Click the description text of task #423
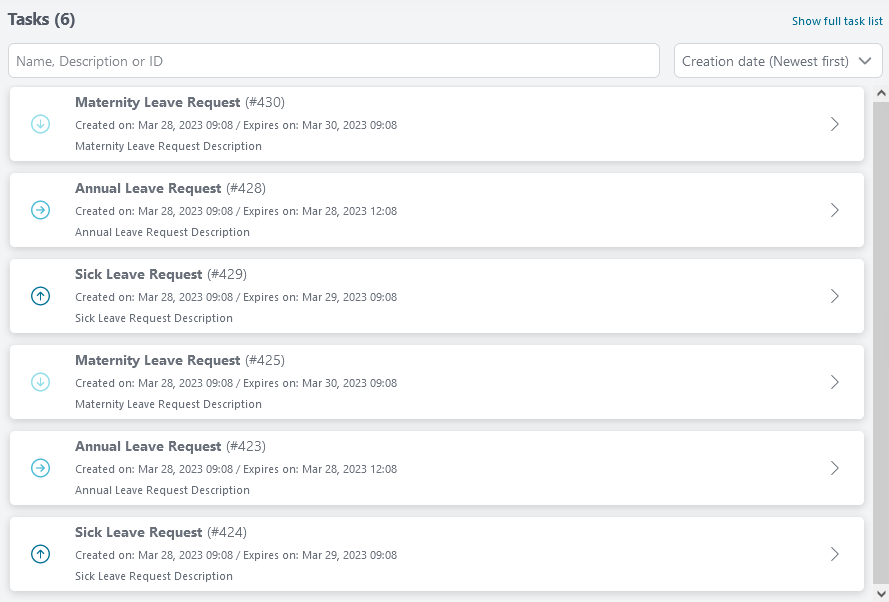The width and height of the screenshot is (889, 602). (162, 490)
